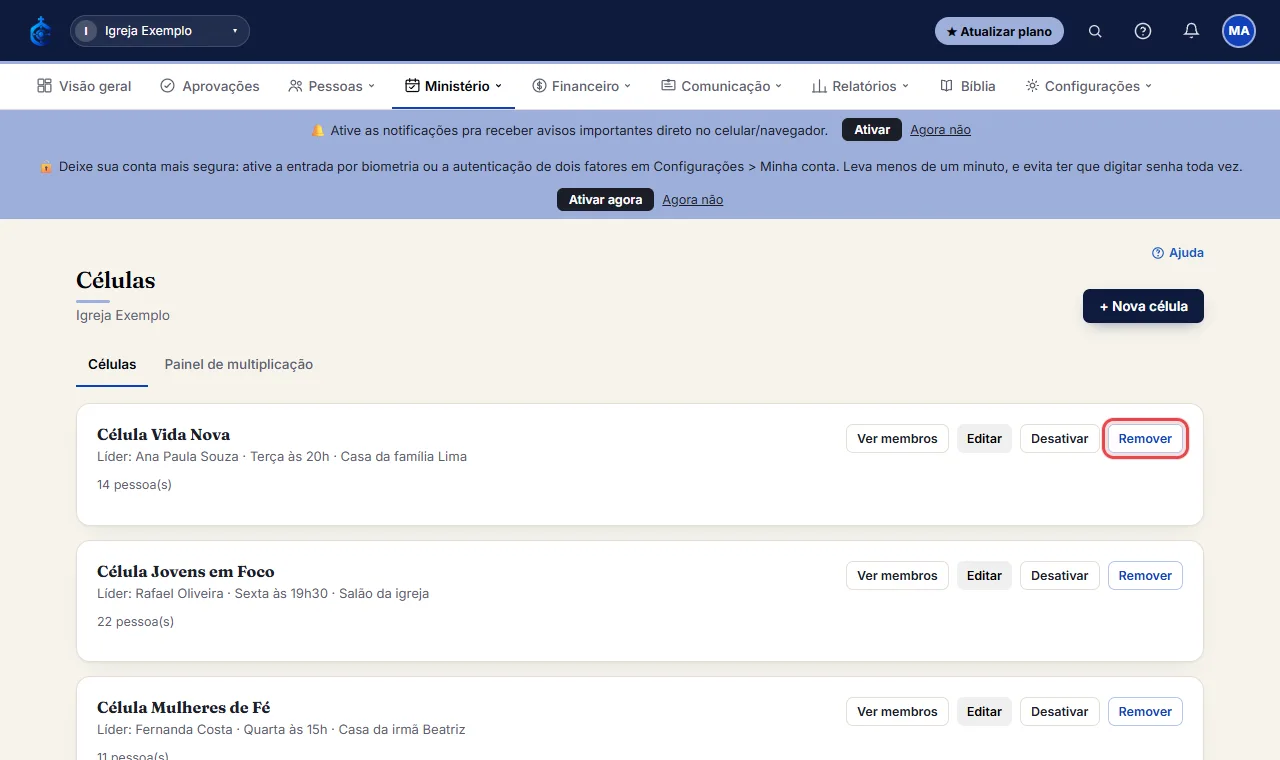View members of Célula Jovens em Foco

pos(897,576)
